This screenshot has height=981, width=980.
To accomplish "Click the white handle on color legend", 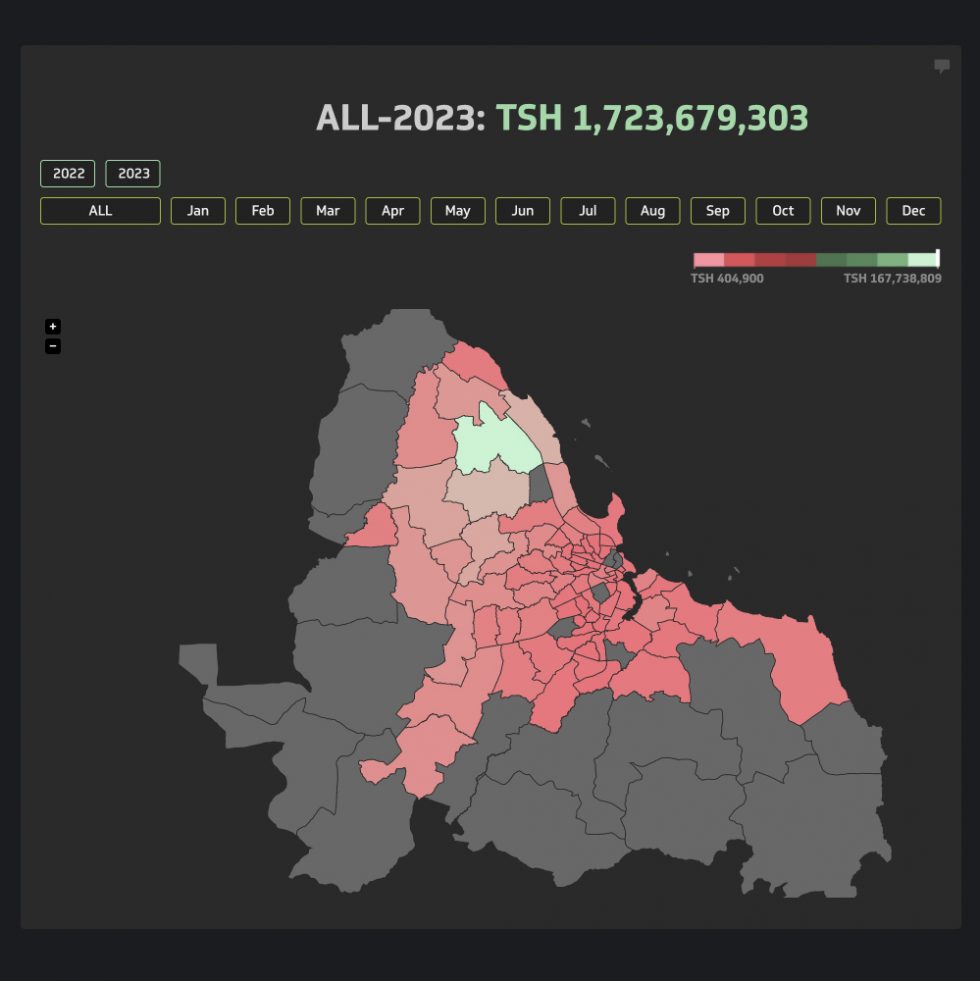I will [937, 259].
